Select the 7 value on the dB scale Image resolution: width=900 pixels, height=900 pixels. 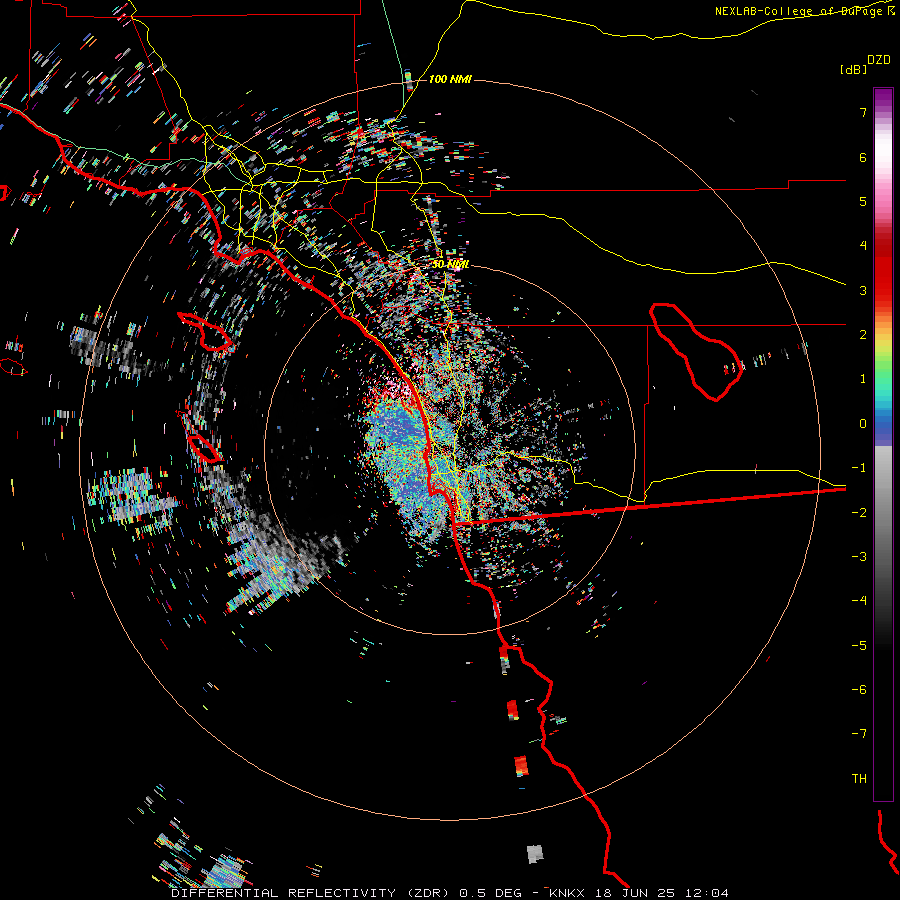(x=863, y=112)
